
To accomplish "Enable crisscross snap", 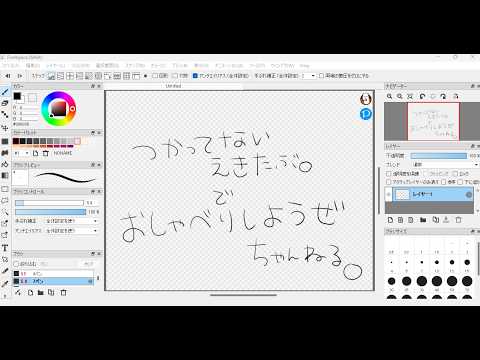I will pos(70,76).
